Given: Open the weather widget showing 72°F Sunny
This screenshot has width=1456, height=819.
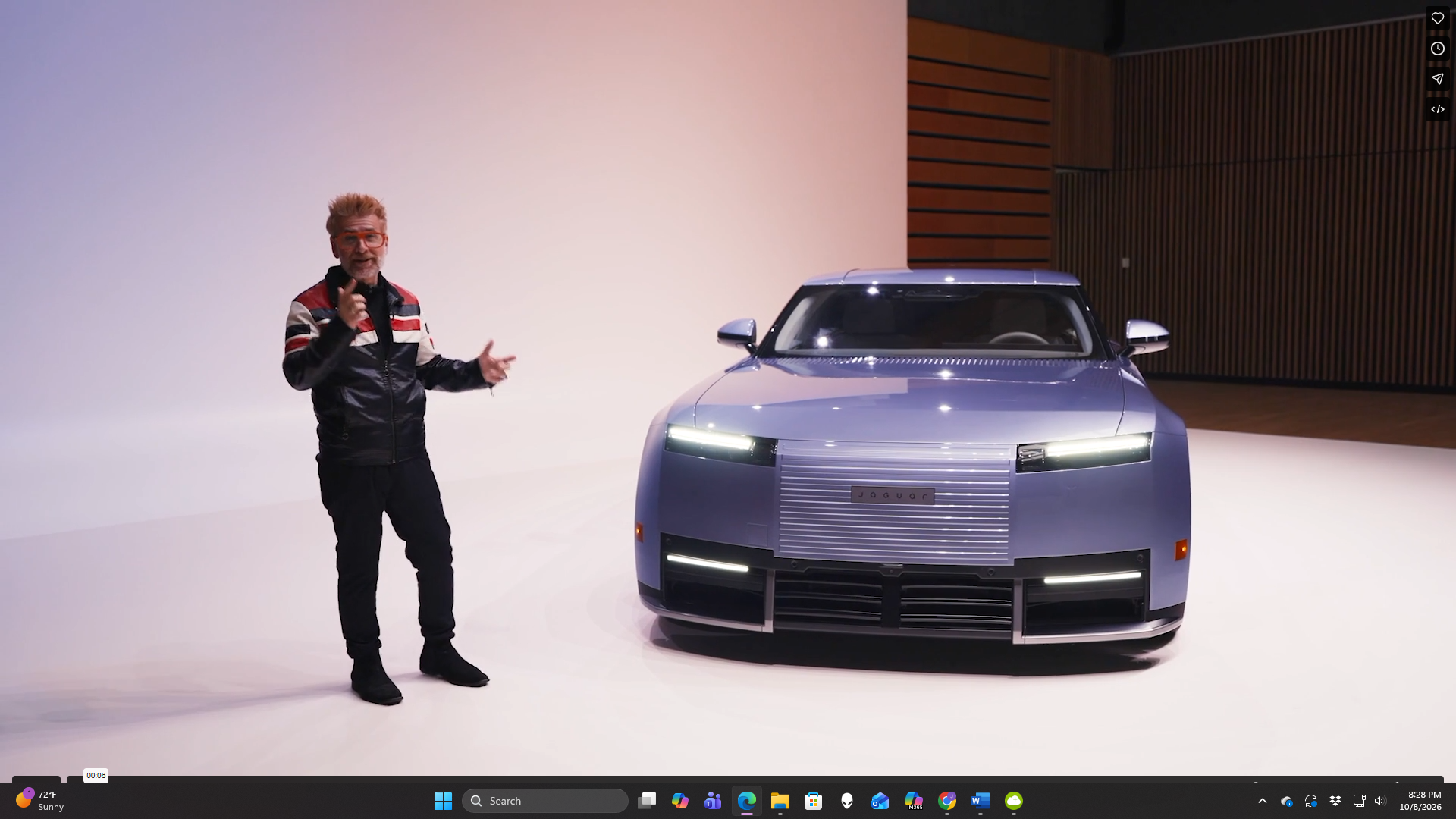Looking at the screenshot, I should 39,801.
